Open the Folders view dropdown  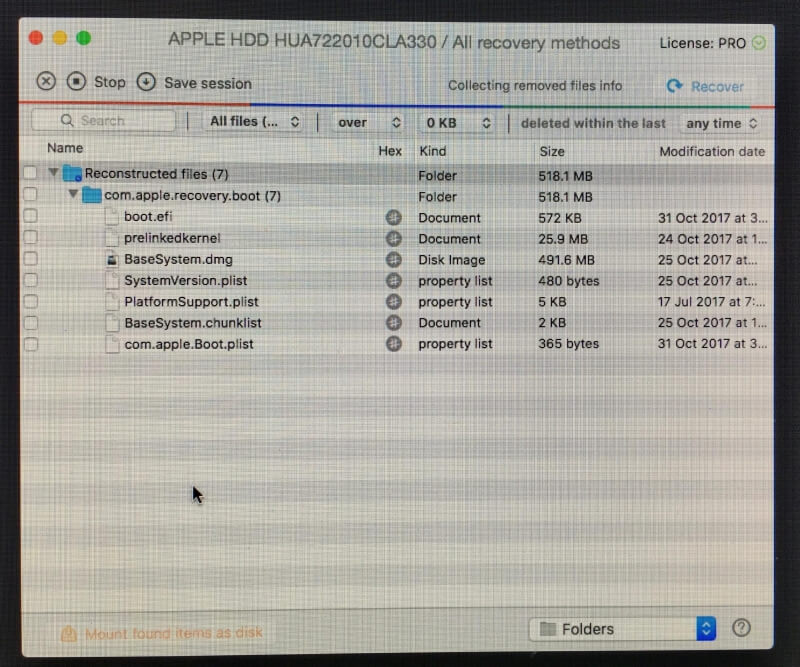click(x=622, y=629)
